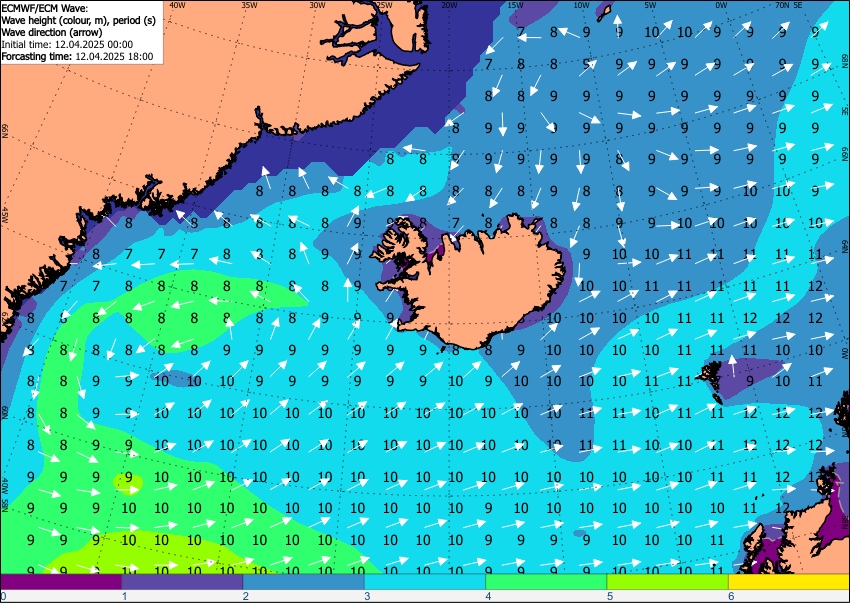Screen dimensions: 850x603
Task: Click legend scale number 4
Action: [488, 596]
